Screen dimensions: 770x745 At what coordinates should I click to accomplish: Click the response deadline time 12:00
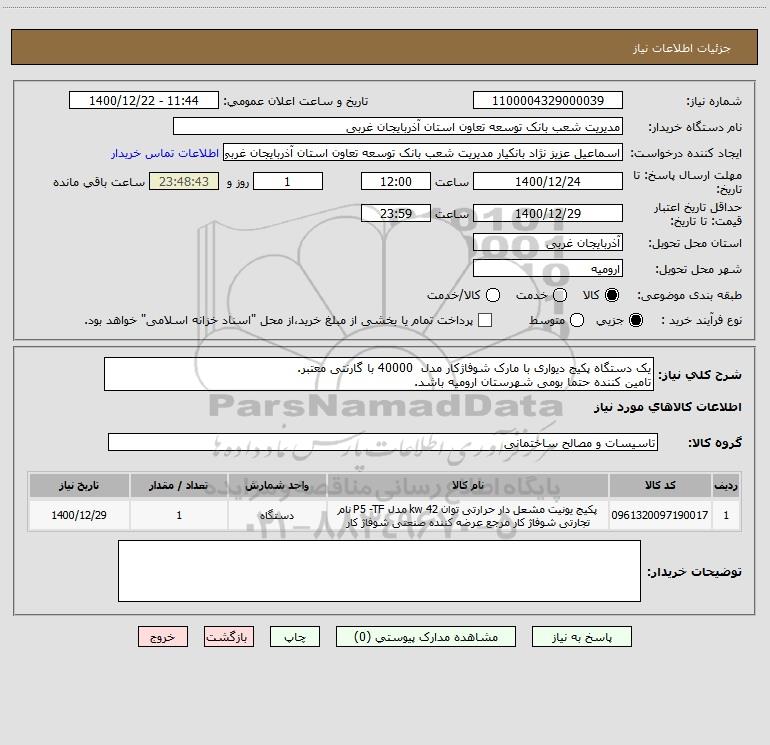[396, 182]
